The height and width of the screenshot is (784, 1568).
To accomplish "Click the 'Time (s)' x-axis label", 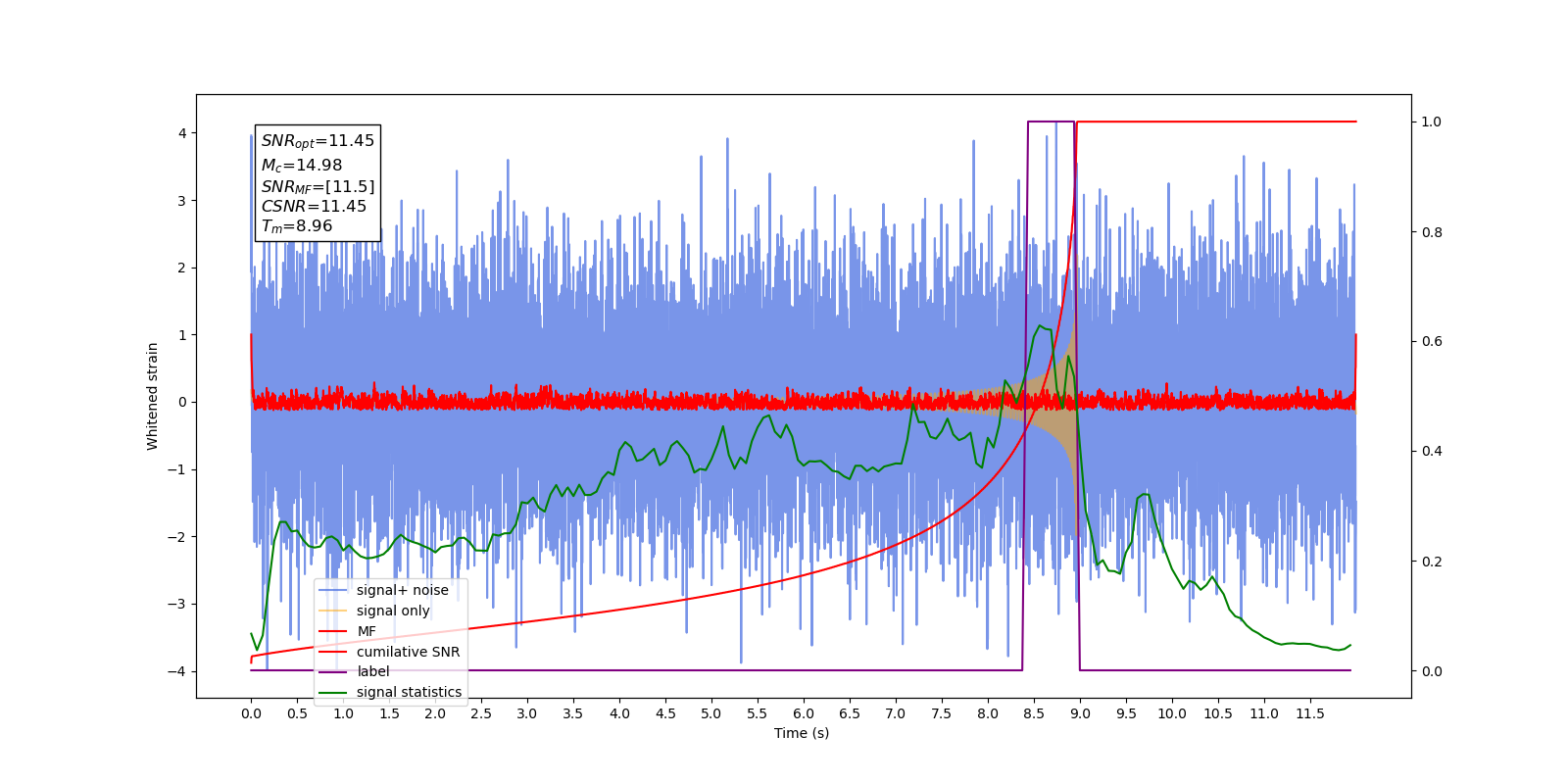I will [802, 733].
